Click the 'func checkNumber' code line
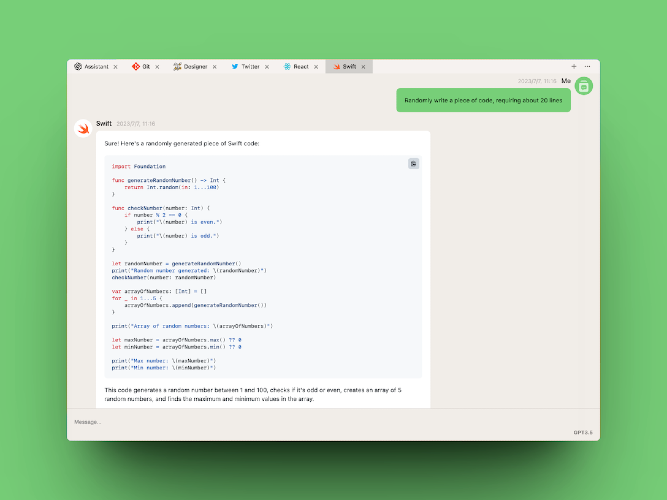This screenshot has width=667, height=500. coord(161,208)
